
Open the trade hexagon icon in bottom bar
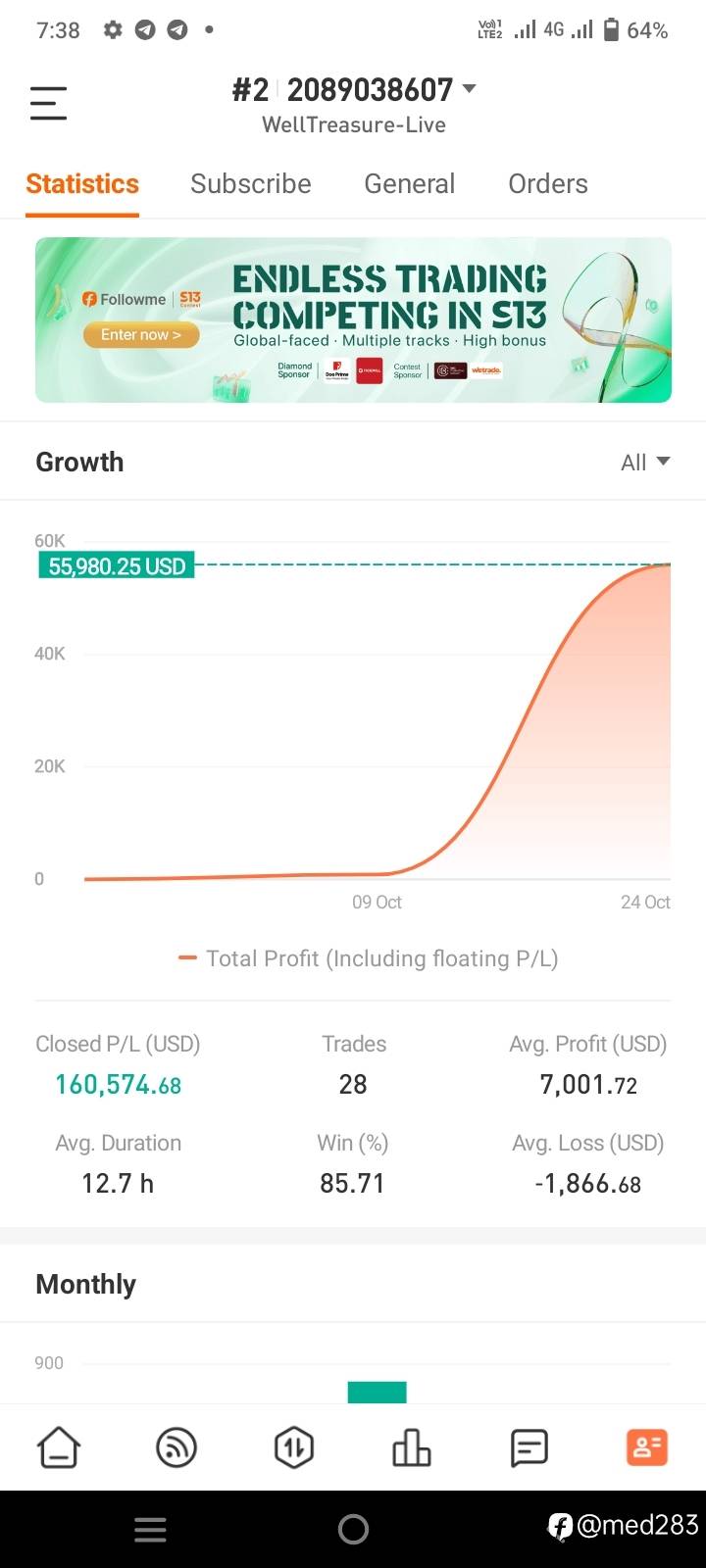[x=294, y=1447]
